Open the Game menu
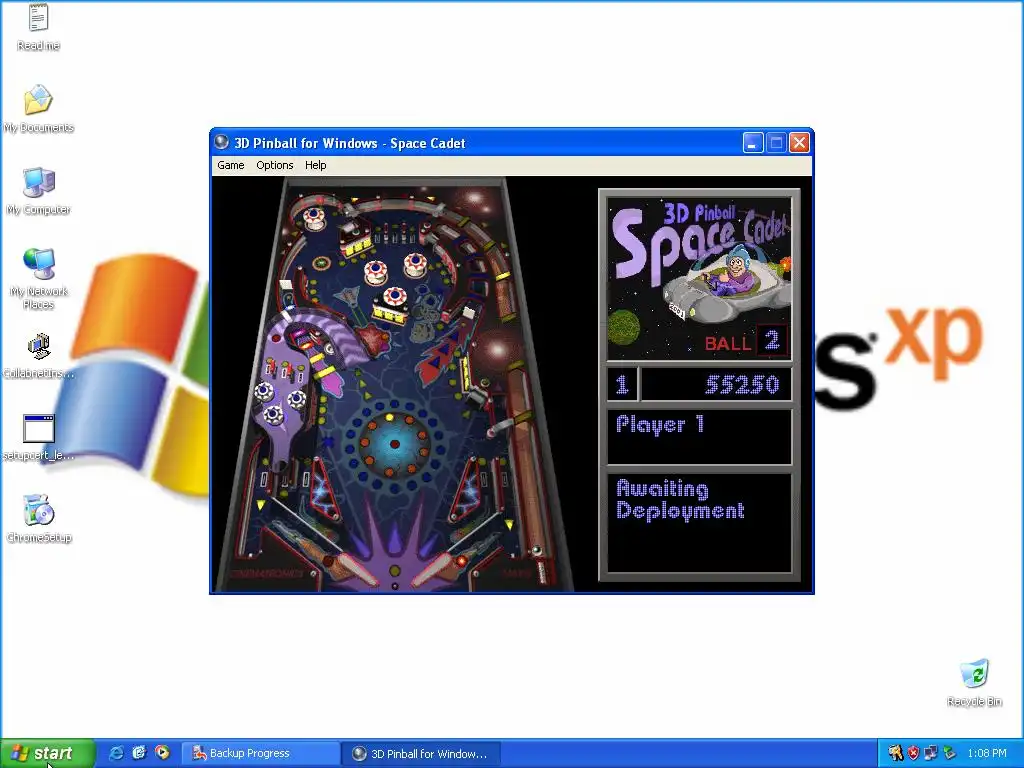The height and width of the screenshot is (768, 1024). (231, 165)
